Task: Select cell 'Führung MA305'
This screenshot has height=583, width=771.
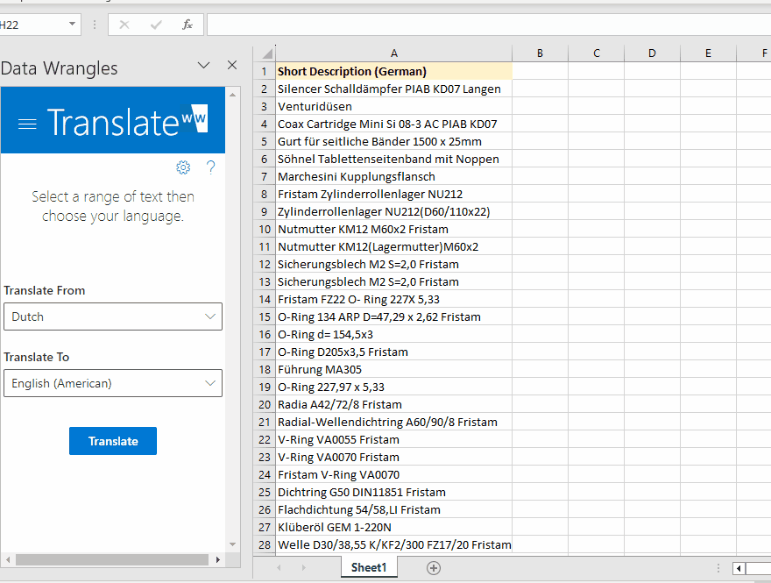Action: click(x=394, y=369)
